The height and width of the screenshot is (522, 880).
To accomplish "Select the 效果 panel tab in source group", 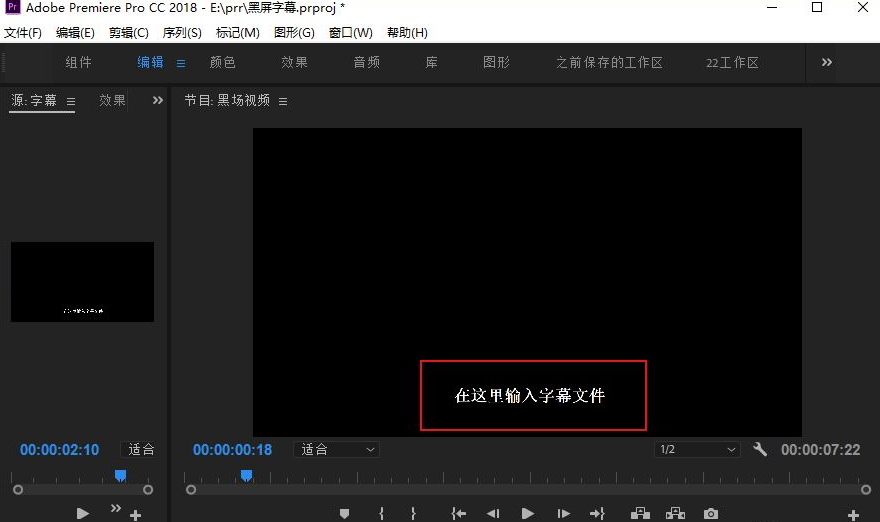I will point(112,100).
